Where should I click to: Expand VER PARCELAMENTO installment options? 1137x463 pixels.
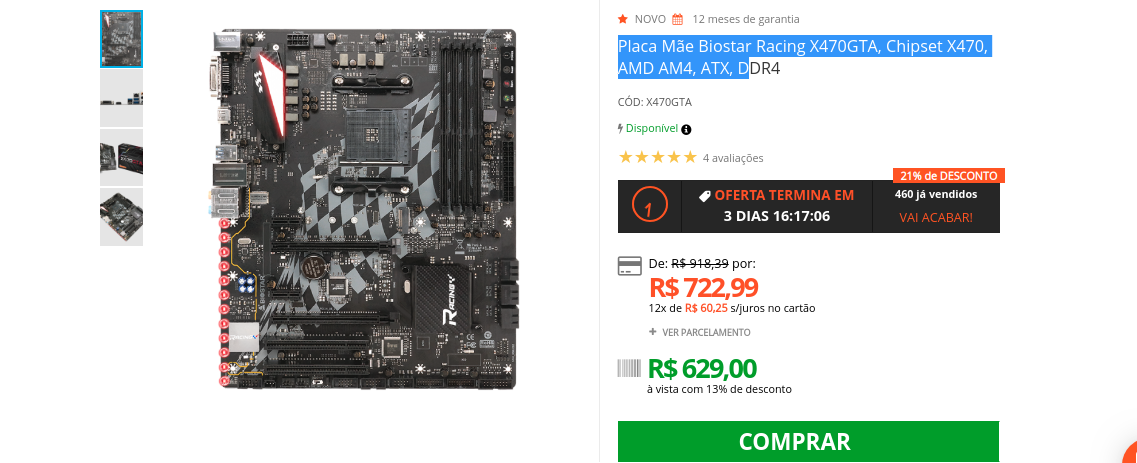[x=700, y=332]
